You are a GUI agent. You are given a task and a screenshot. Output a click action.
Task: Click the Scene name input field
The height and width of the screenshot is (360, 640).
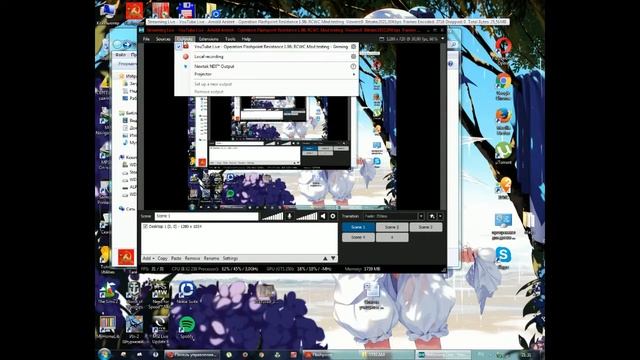tap(206, 216)
